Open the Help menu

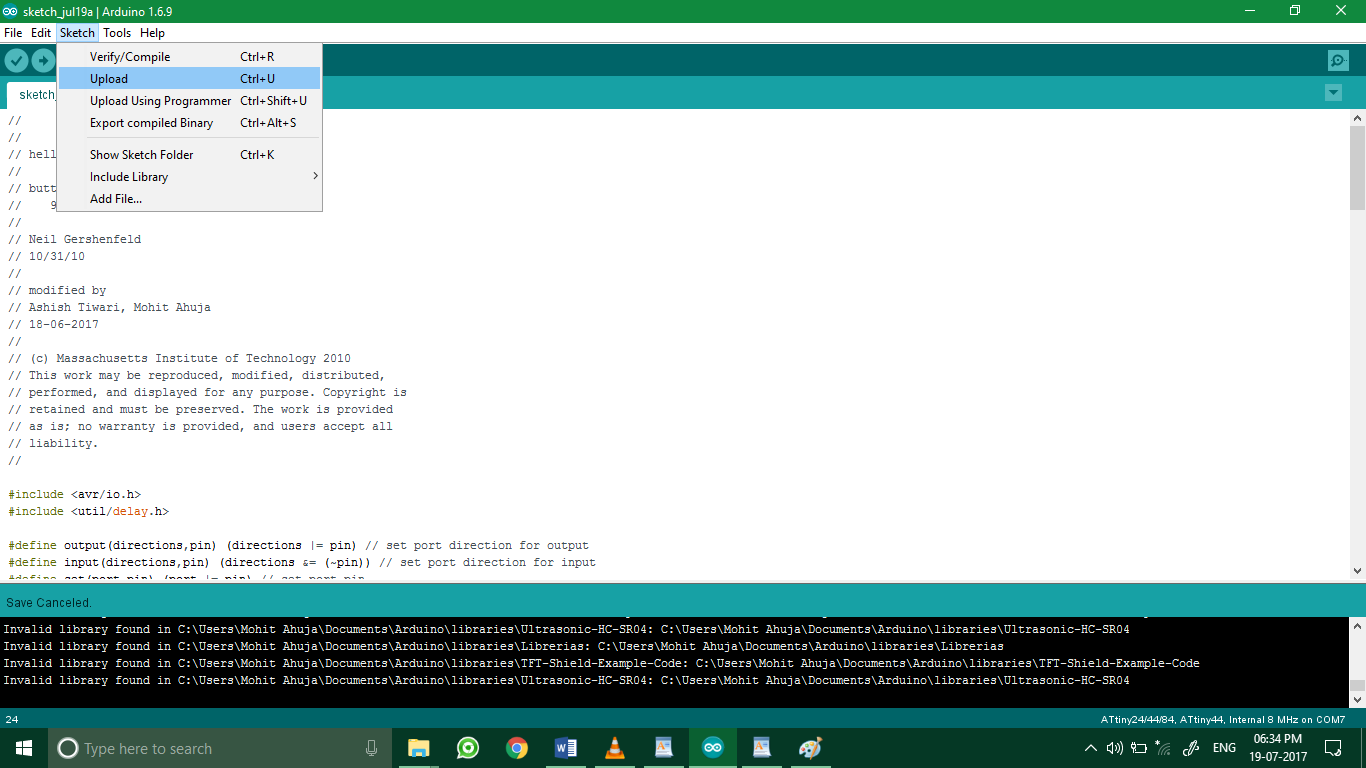coord(152,33)
